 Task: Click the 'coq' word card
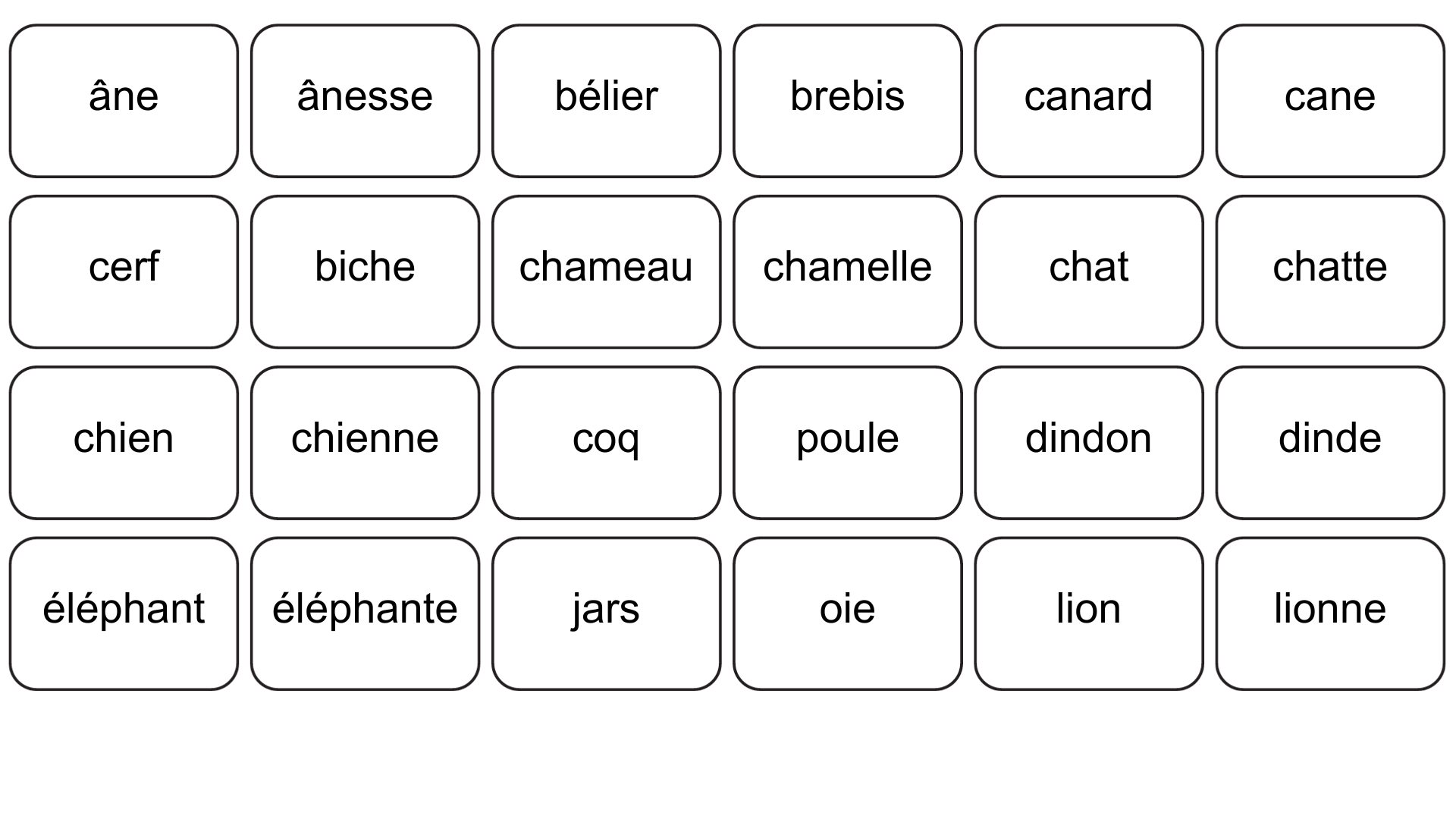click(x=606, y=443)
